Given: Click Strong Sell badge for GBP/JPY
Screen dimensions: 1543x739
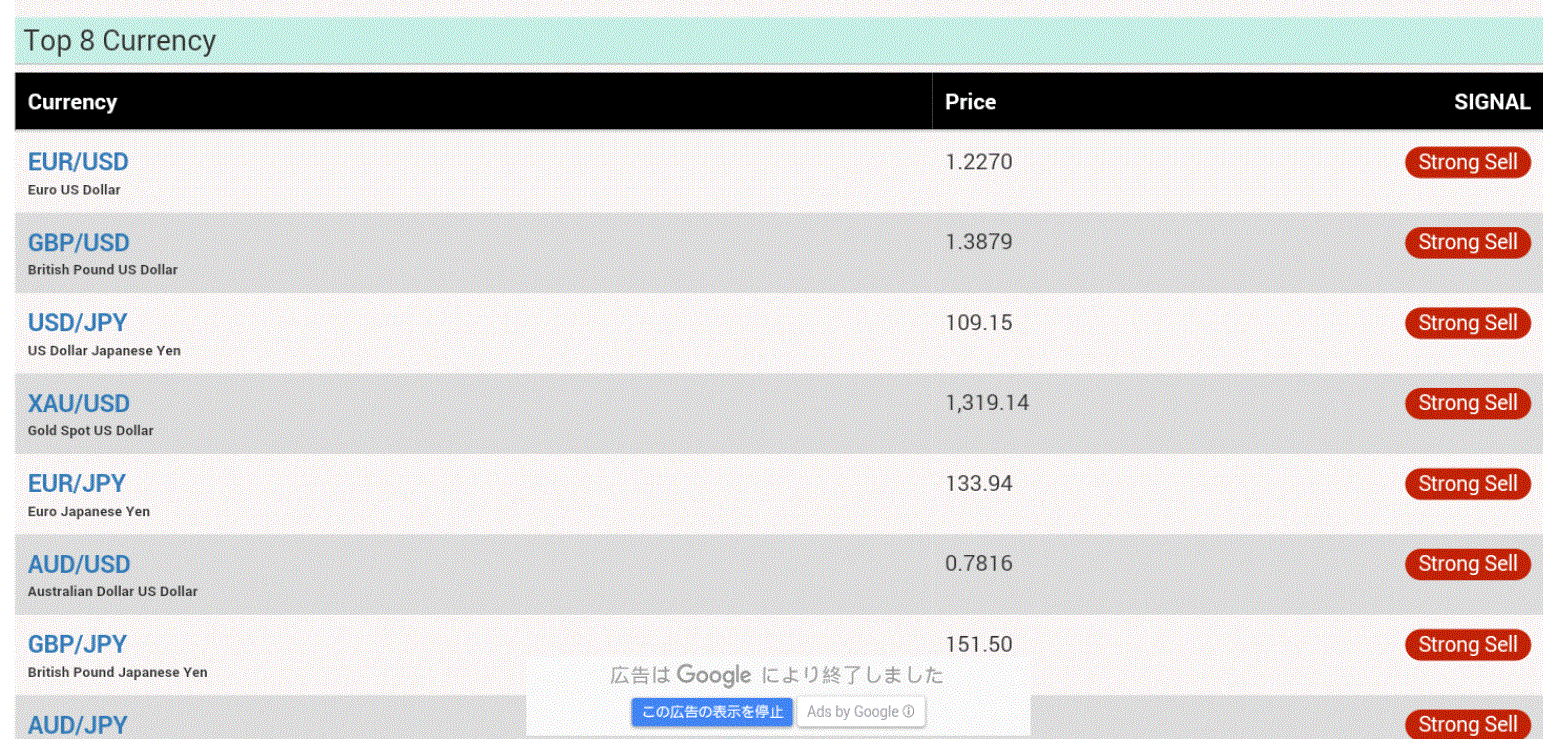Looking at the screenshot, I should coord(1467,645).
